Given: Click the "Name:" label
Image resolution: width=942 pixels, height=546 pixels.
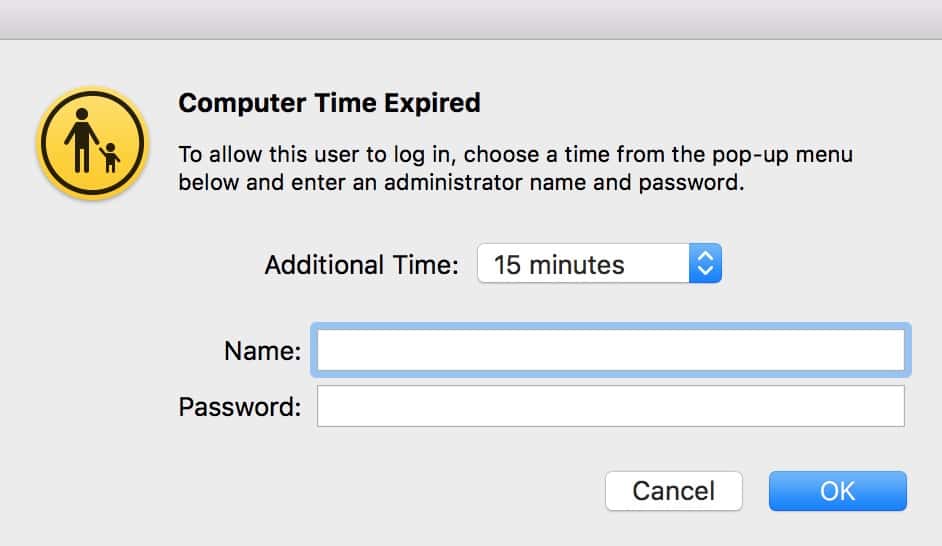Looking at the screenshot, I should (262, 351).
